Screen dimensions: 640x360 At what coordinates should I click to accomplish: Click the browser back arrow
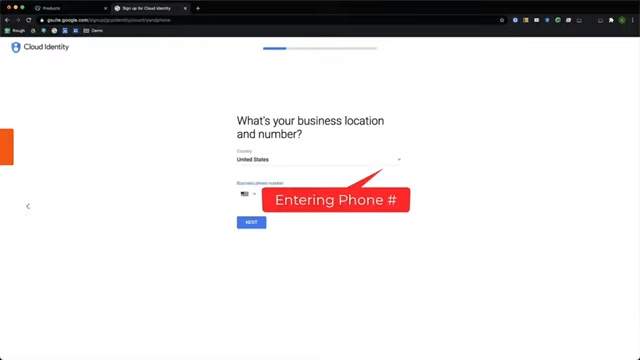point(7,20)
